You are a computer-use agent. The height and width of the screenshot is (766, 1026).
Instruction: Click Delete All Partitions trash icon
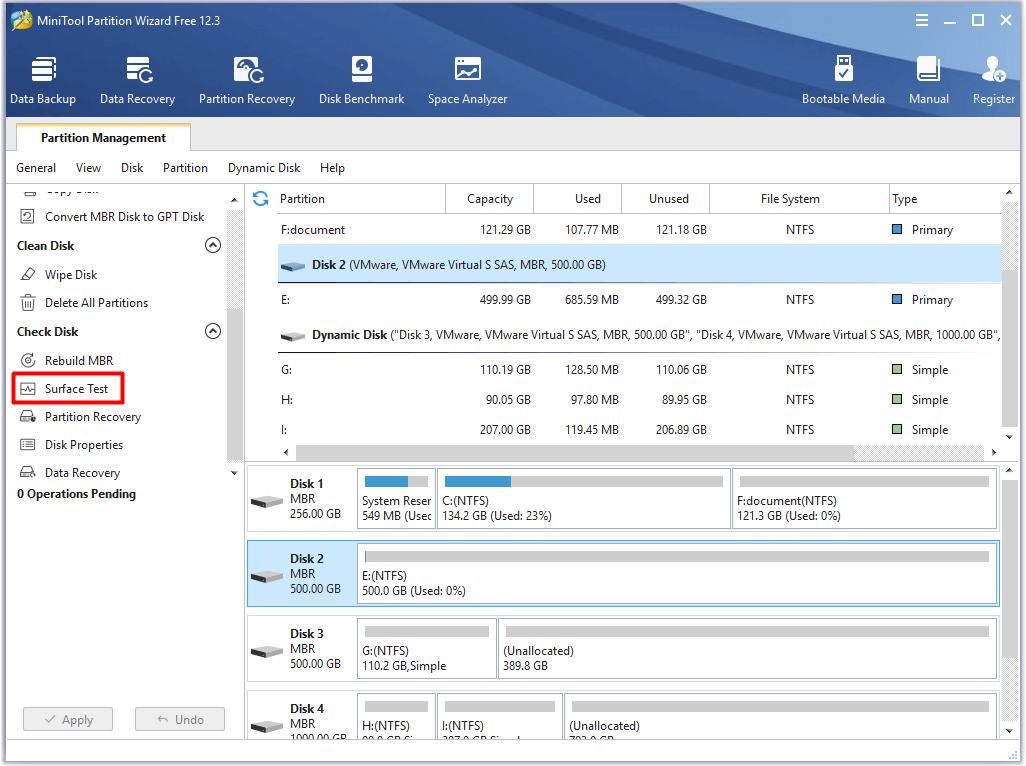tap(27, 302)
